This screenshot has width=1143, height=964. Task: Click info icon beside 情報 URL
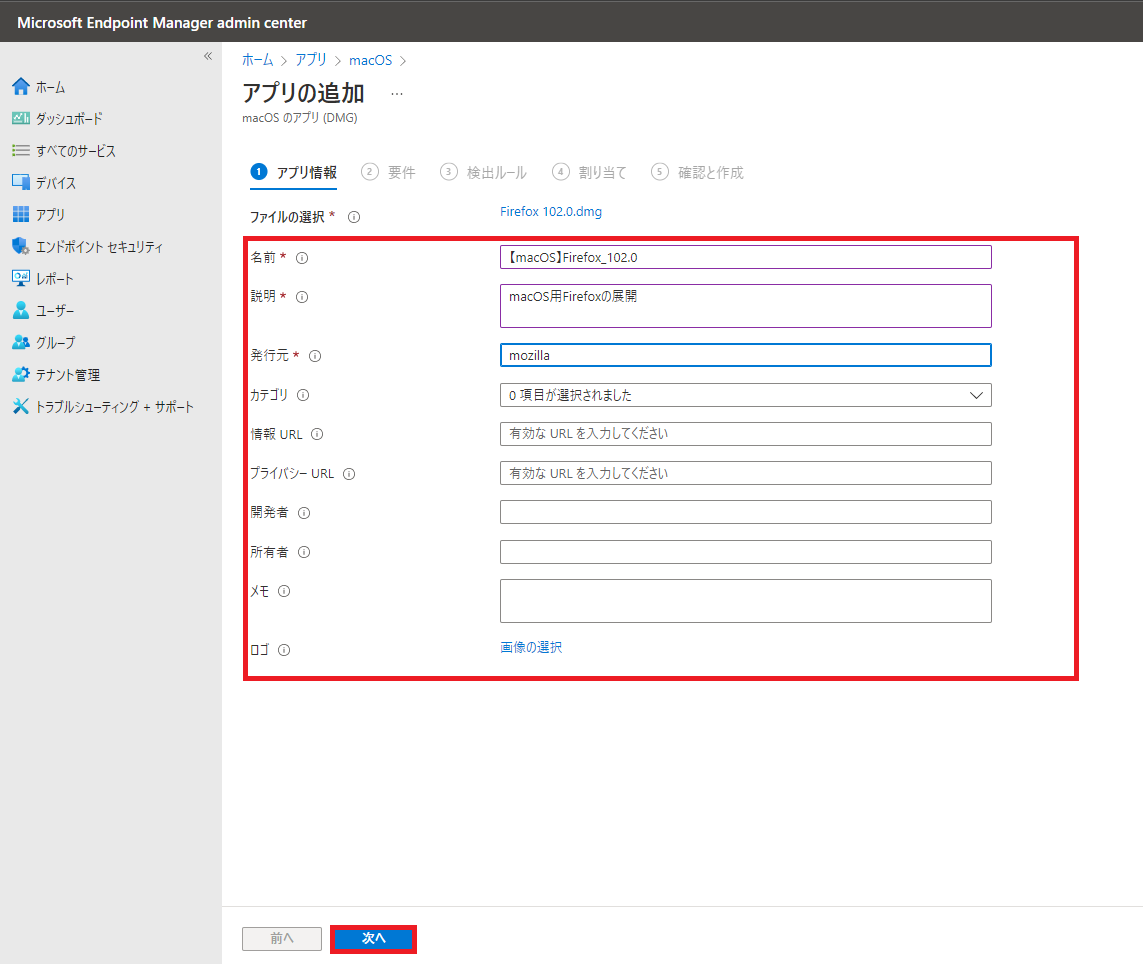point(317,434)
